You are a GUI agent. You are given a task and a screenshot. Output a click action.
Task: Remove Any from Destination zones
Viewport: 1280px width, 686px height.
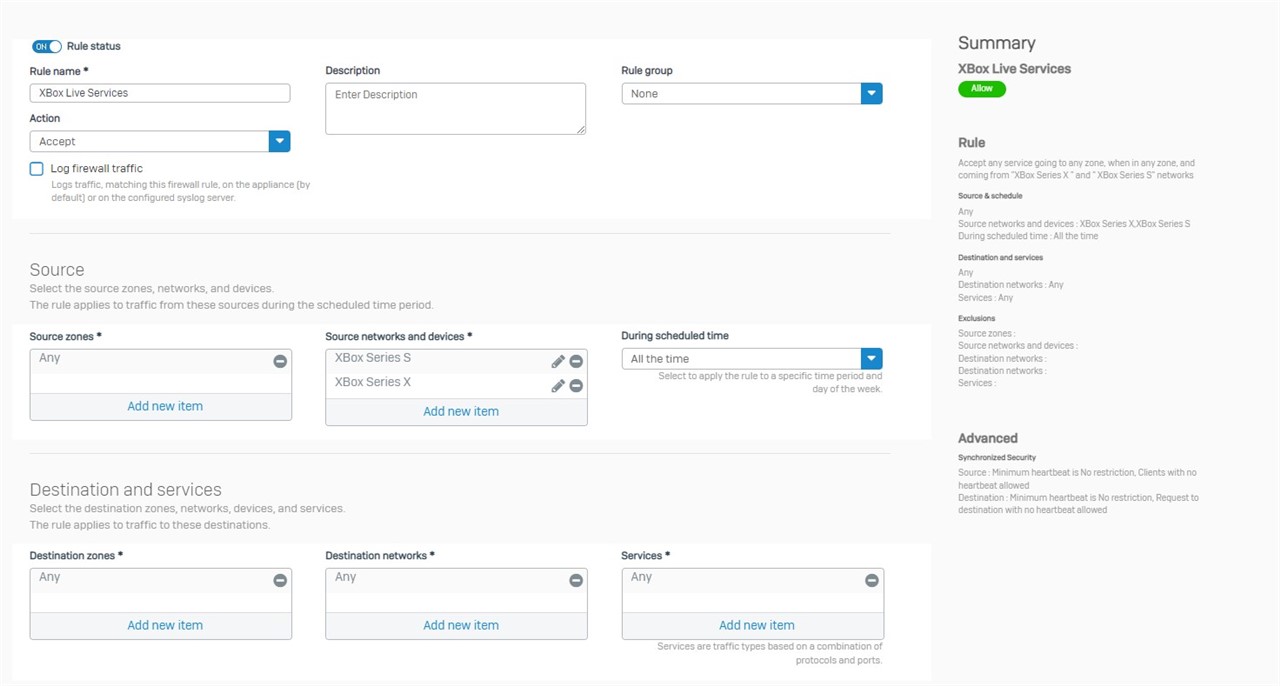(x=280, y=580)
